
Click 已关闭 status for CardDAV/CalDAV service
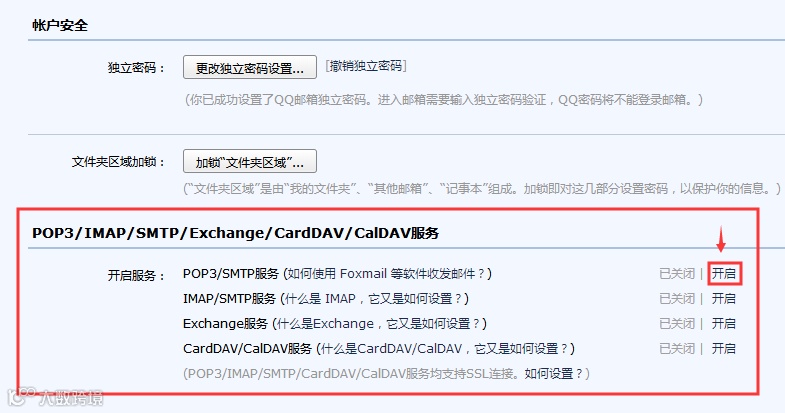pos(677,348)
